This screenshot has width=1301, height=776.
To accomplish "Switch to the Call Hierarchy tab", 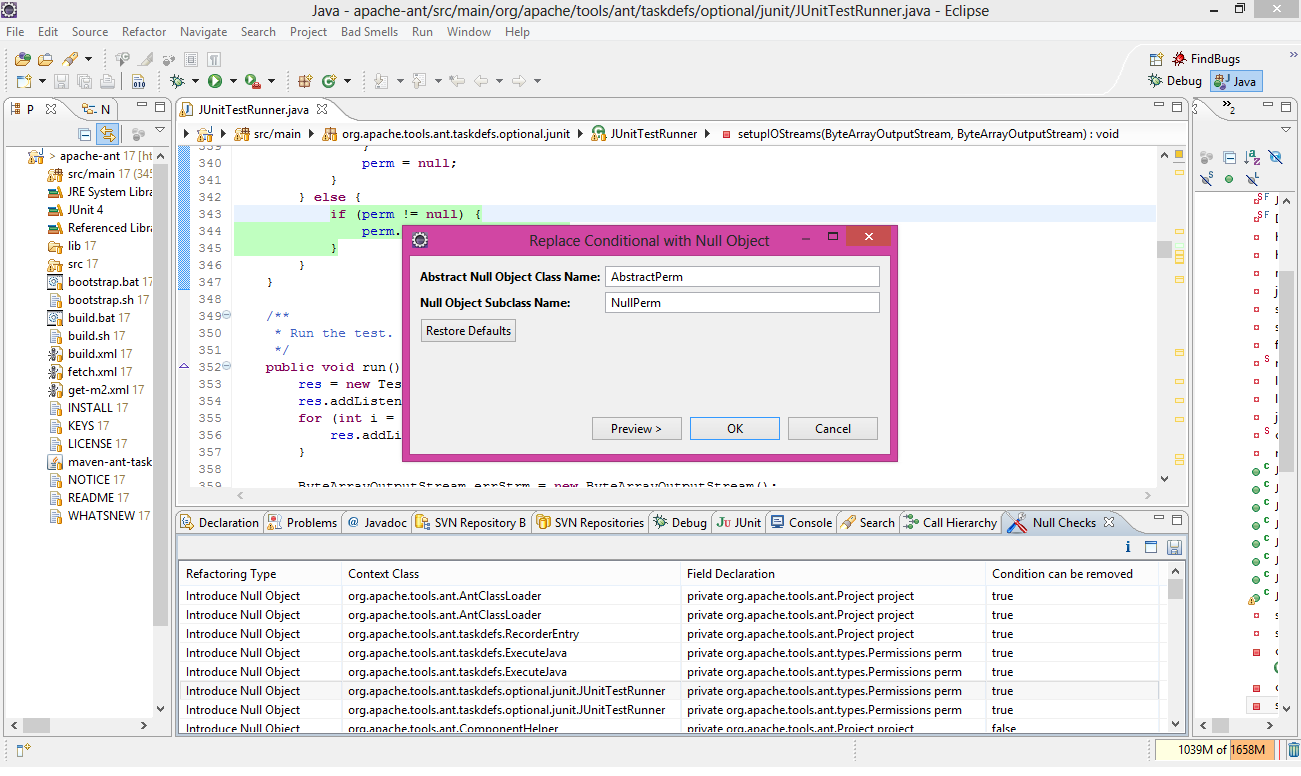I will [x=950, y=522].
